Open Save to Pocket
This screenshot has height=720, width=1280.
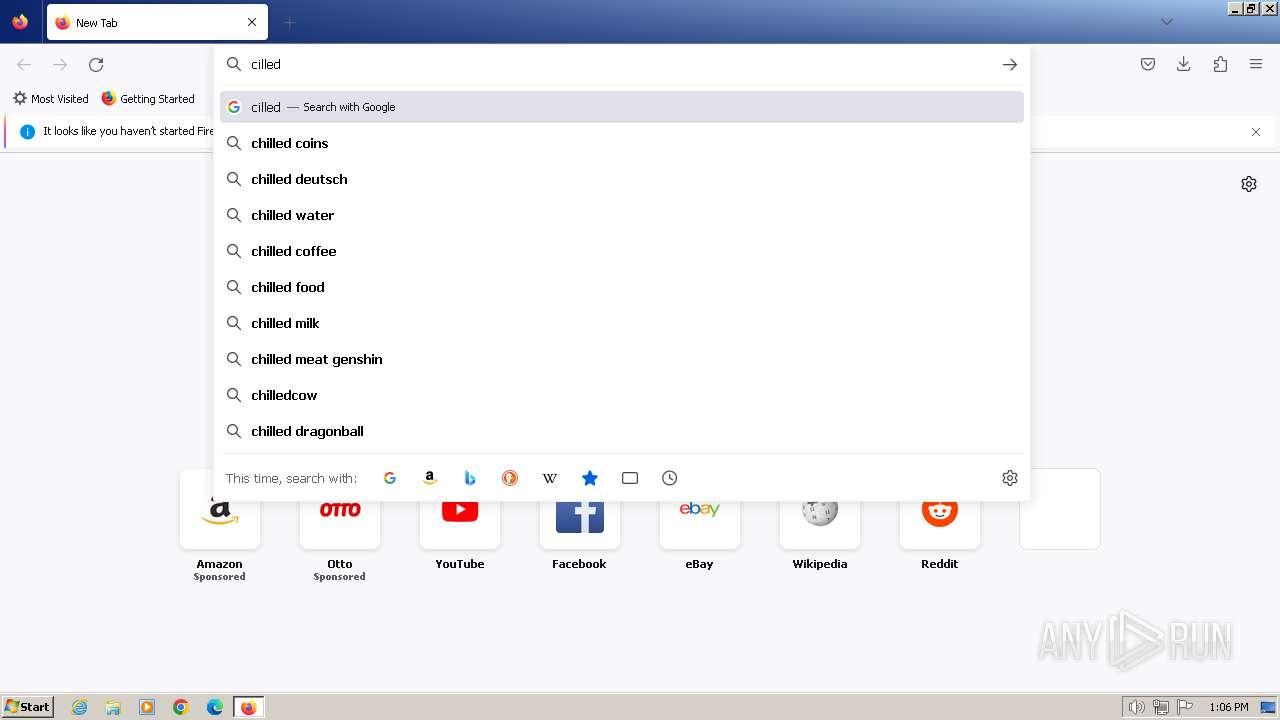point(1148,64)
